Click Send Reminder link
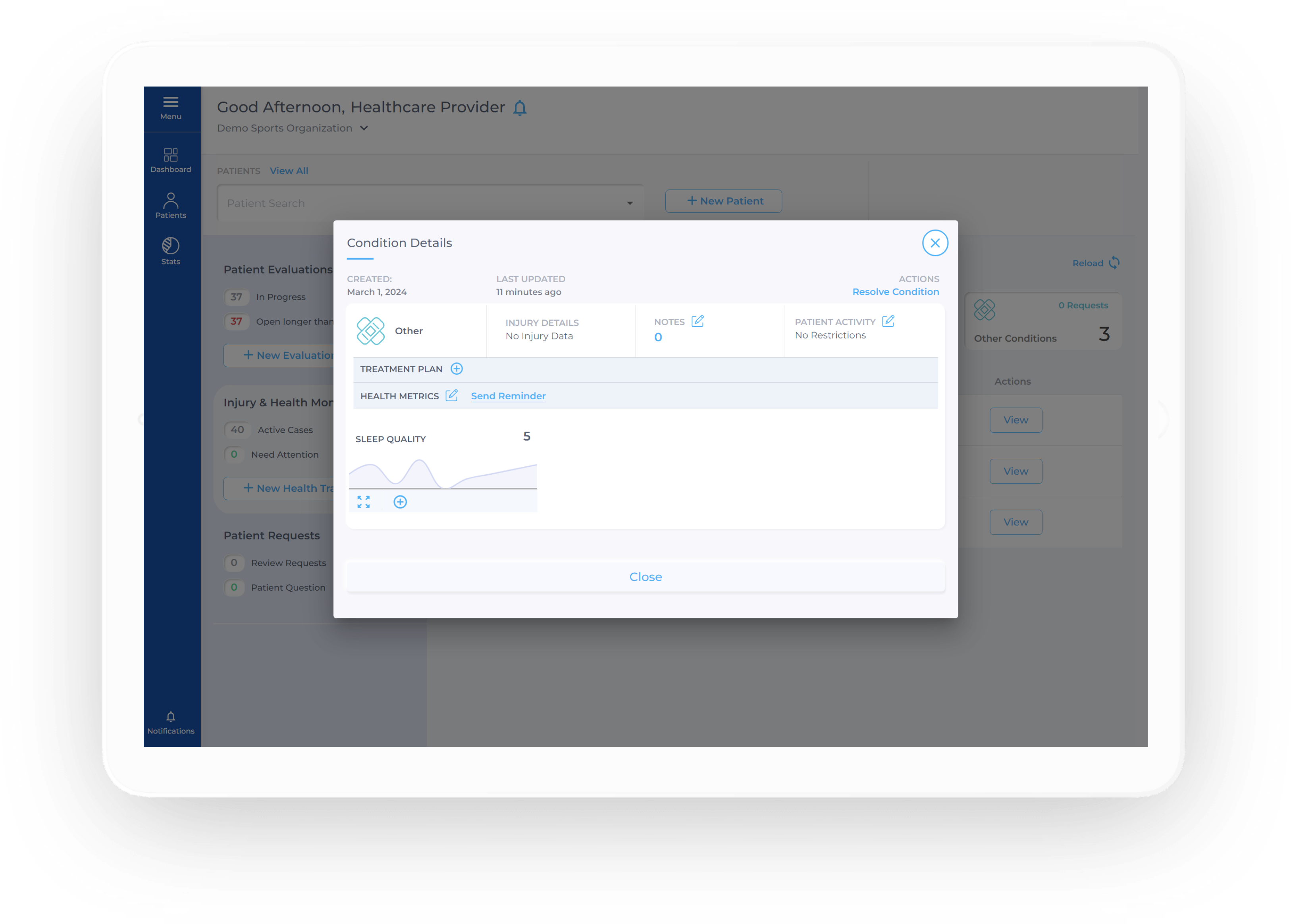Viewport: 1291px width, 924px height. [508, 396]
